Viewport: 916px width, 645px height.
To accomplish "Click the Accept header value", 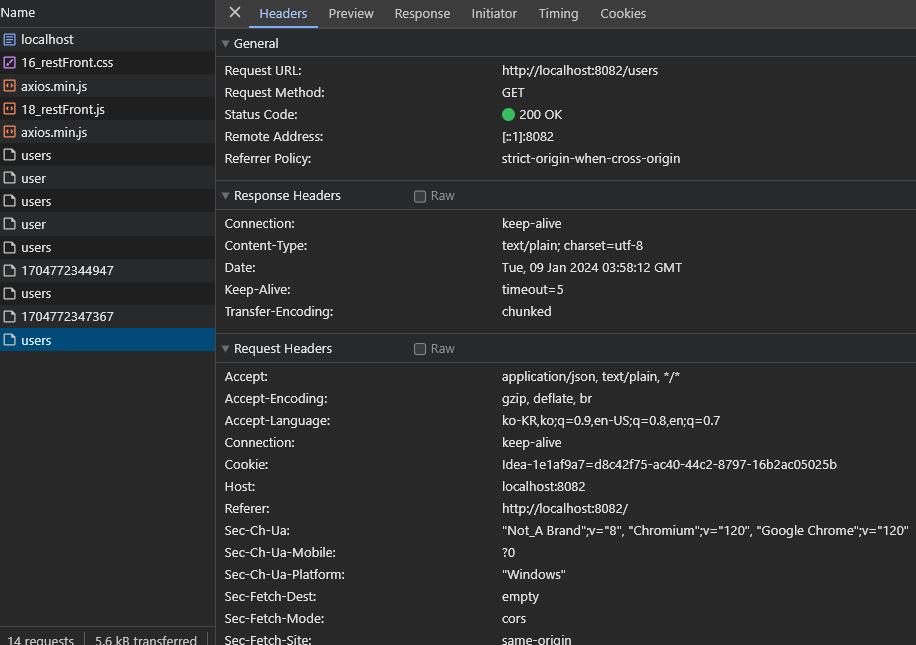I will pyautogui.click(x=591, y=377).
